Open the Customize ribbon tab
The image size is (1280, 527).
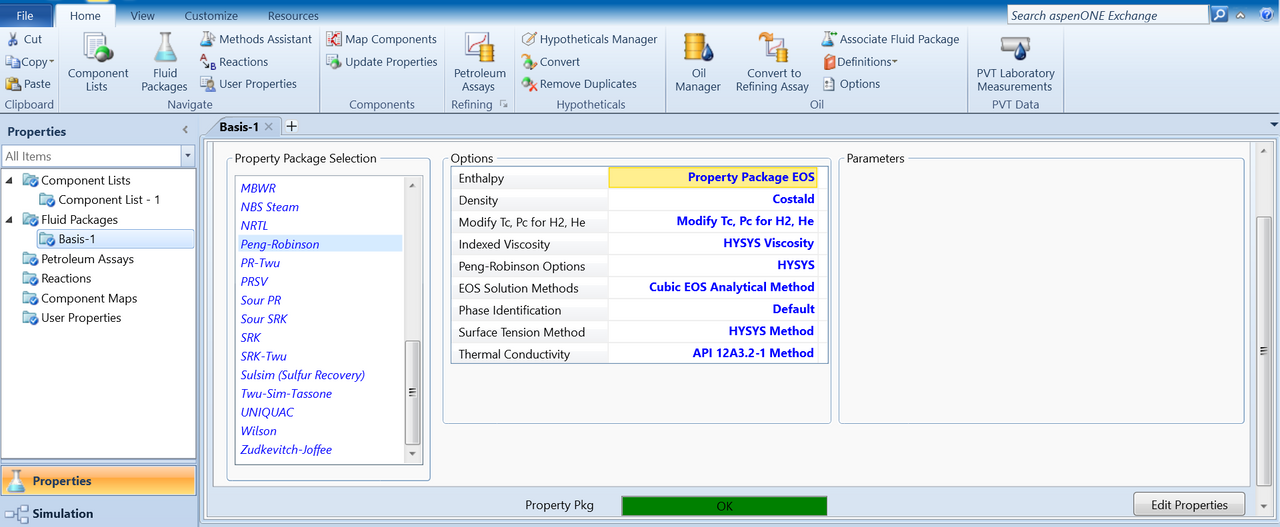(211, 16)
